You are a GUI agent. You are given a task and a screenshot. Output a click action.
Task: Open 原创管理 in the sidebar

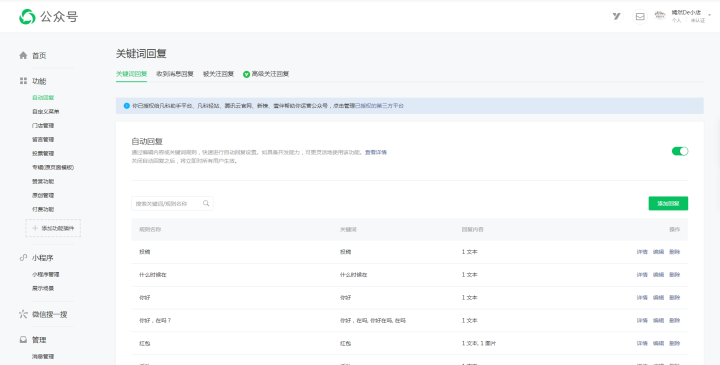coord(43,195)
